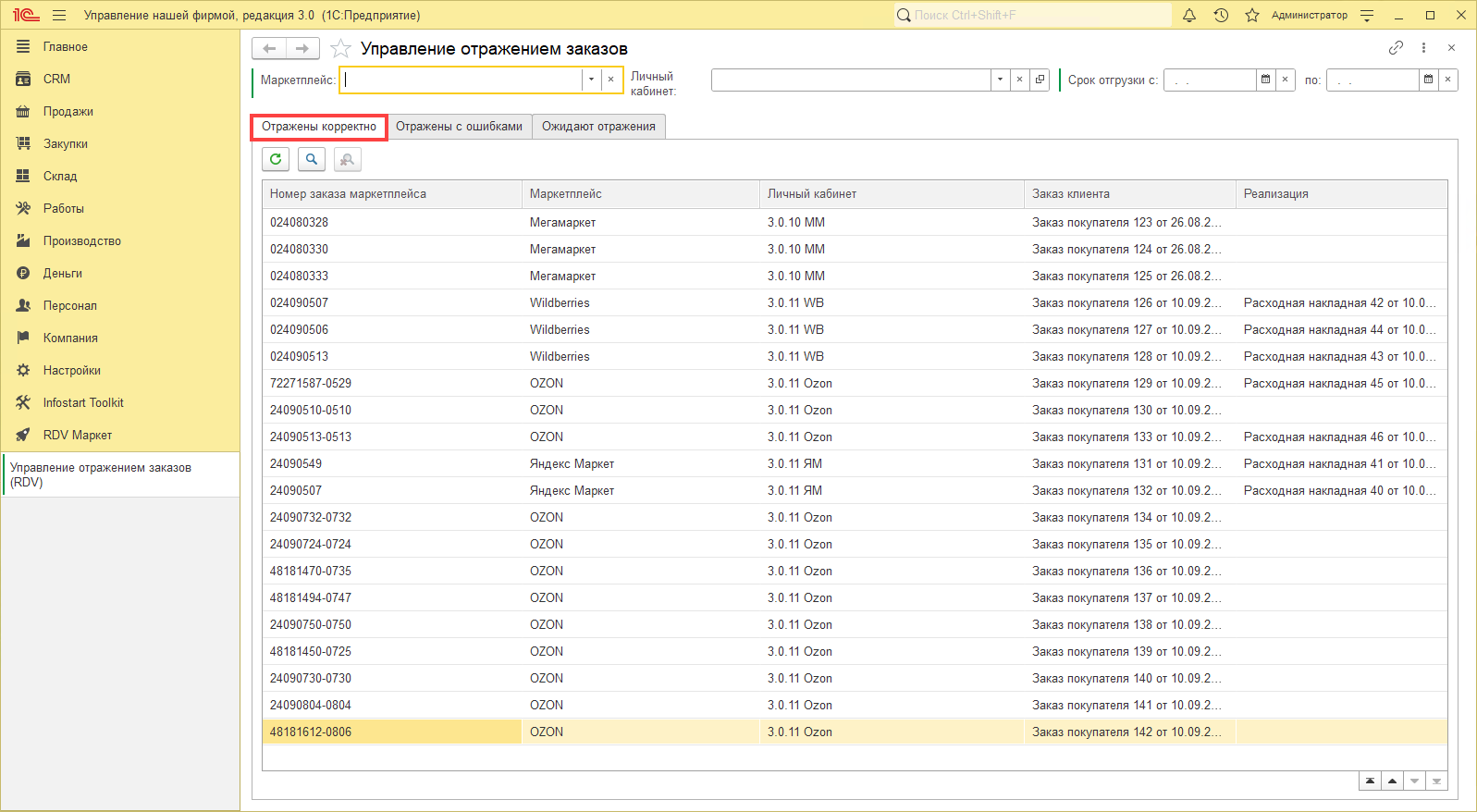Image resolution: width=1477 pixels, height=812 pixels.
Task: Open the calendar picker for the start shipping date
Action: click(1265, 80)
